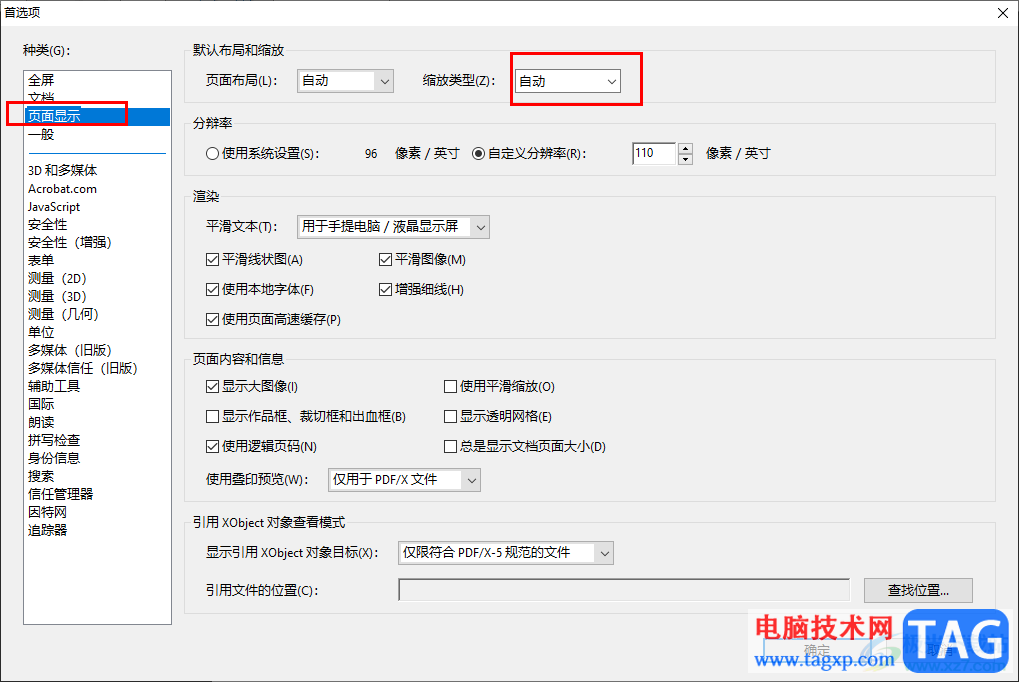Open 页面布局 dropdown
The width and height of the screenshot is (1019, 682).
[x=345, y=81]
